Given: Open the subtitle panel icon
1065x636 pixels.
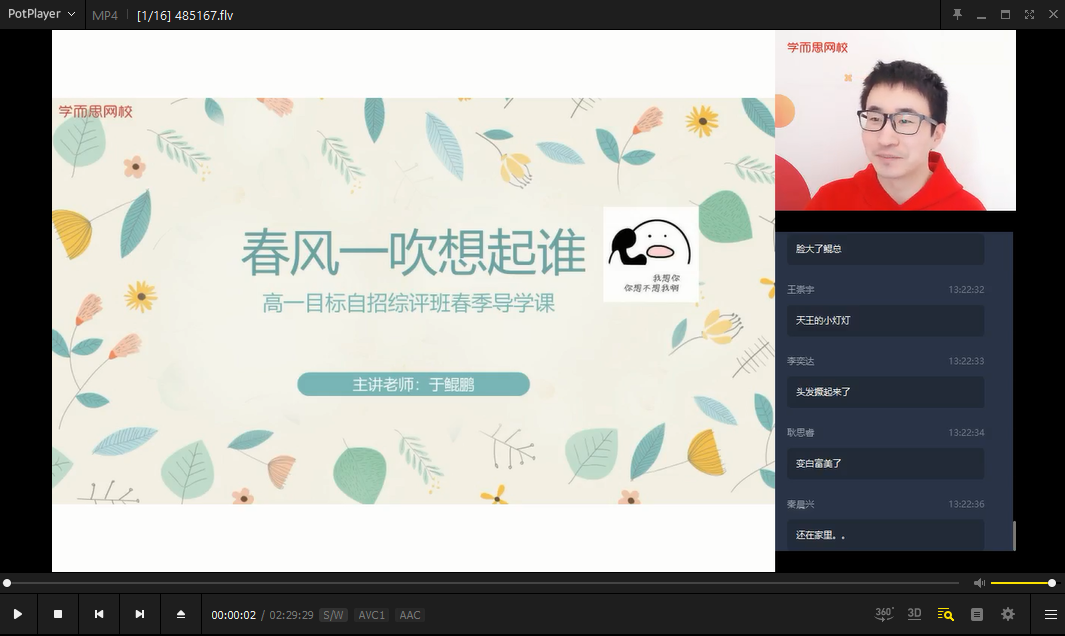Looking at the screenshot, I should pos(976,614).
